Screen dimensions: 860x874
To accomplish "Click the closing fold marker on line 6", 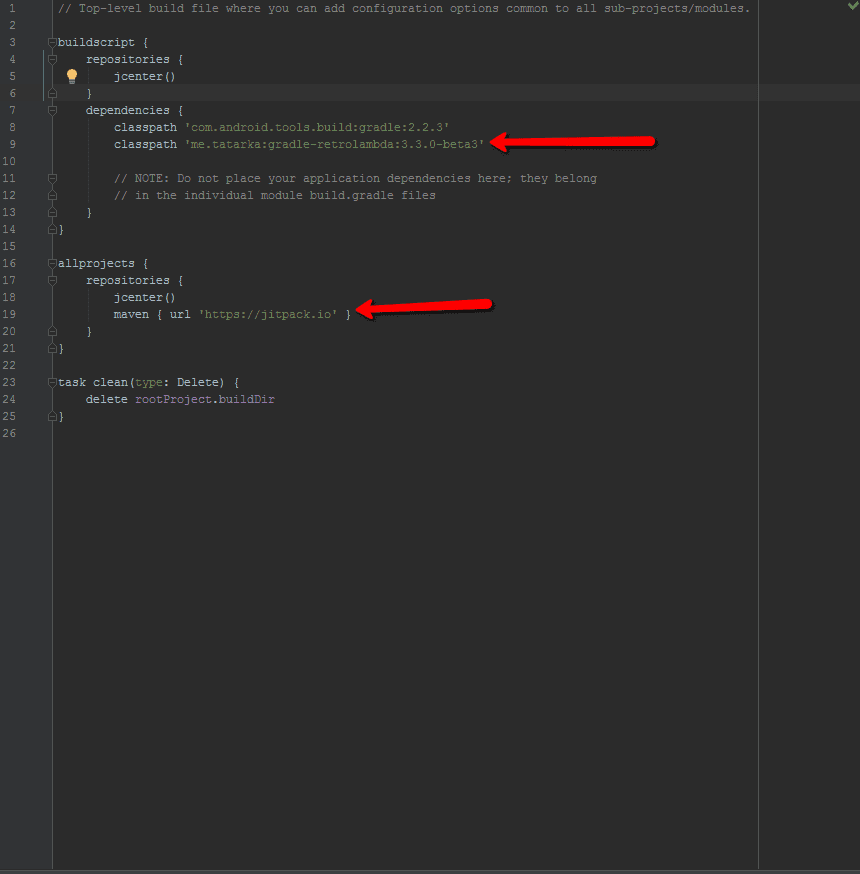I will (53, 93).
